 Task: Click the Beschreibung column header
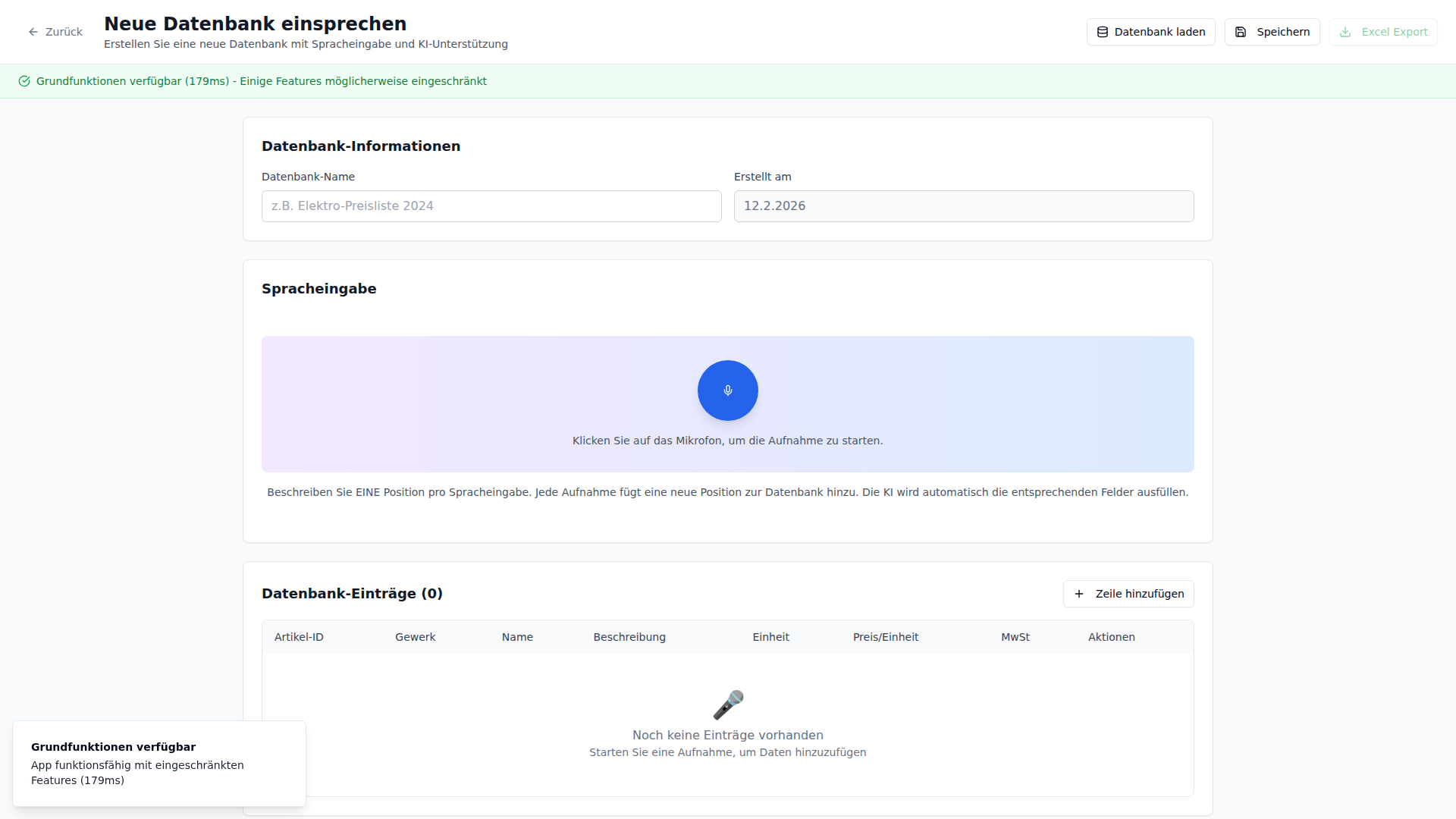point(629,637)
